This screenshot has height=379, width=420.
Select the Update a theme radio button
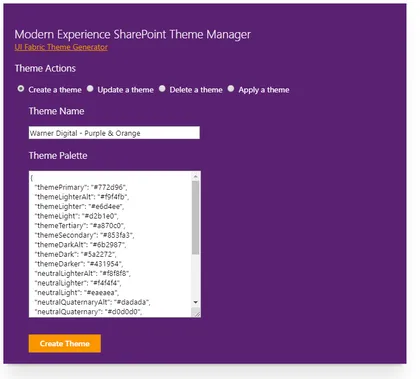coord(90,89)
